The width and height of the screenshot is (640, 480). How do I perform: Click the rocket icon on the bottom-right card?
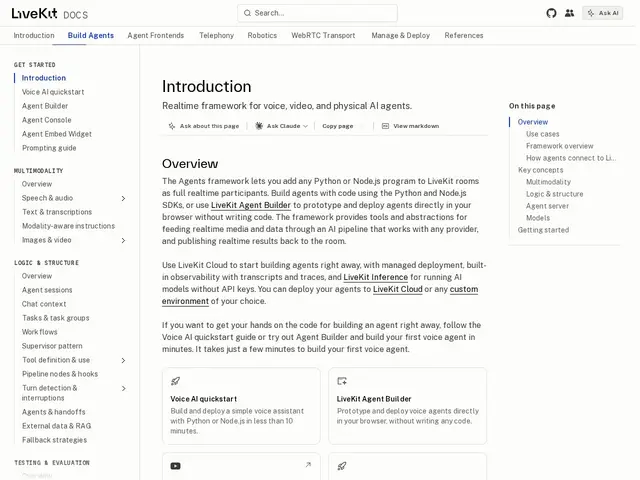pos(342,466)
